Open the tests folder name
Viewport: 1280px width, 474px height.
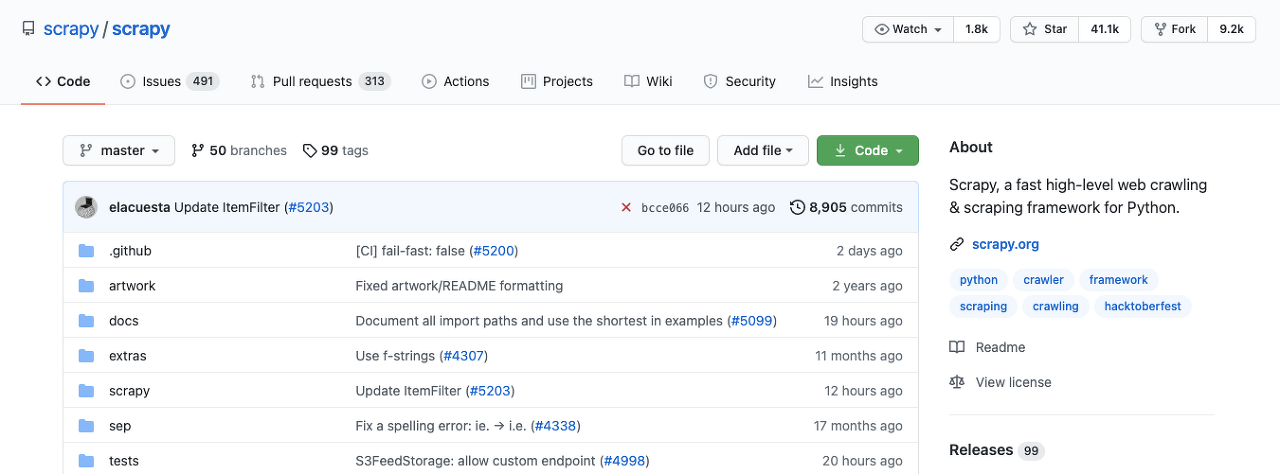[124, 461]
